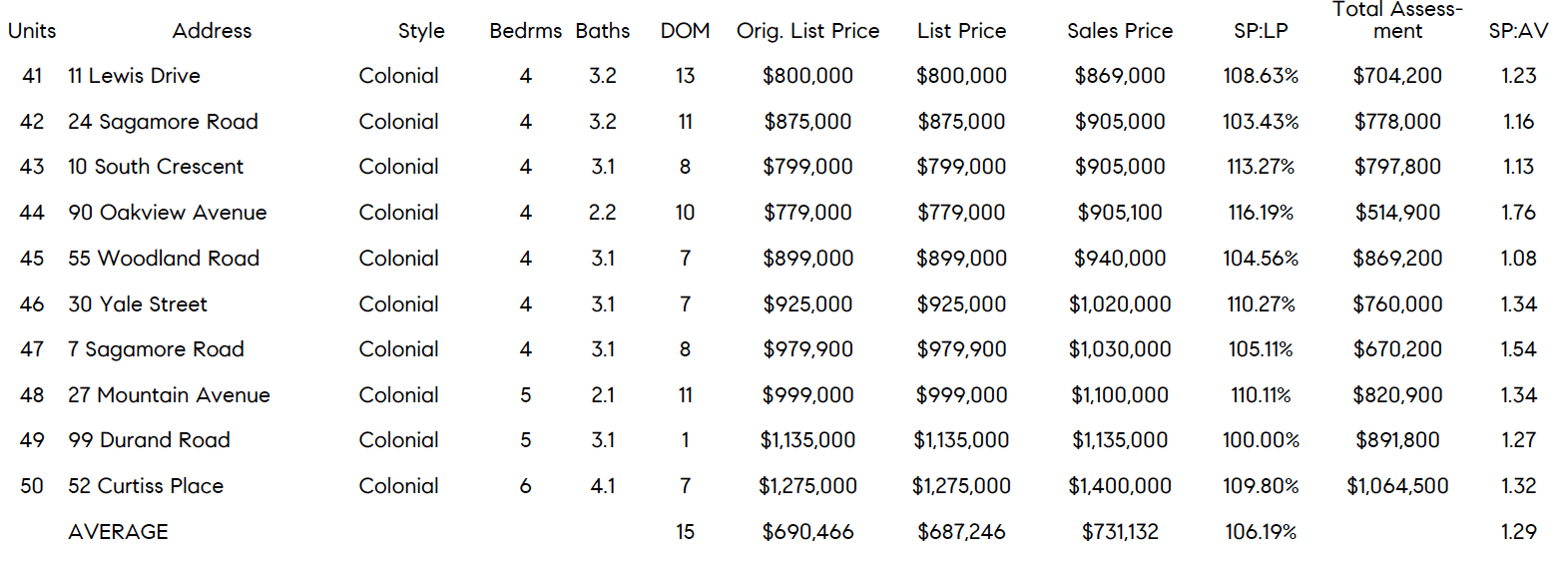The height and width of the screenshot is (573, 1568).
Task: Select the $731,132 average sales price
Action: [1120, 532]
